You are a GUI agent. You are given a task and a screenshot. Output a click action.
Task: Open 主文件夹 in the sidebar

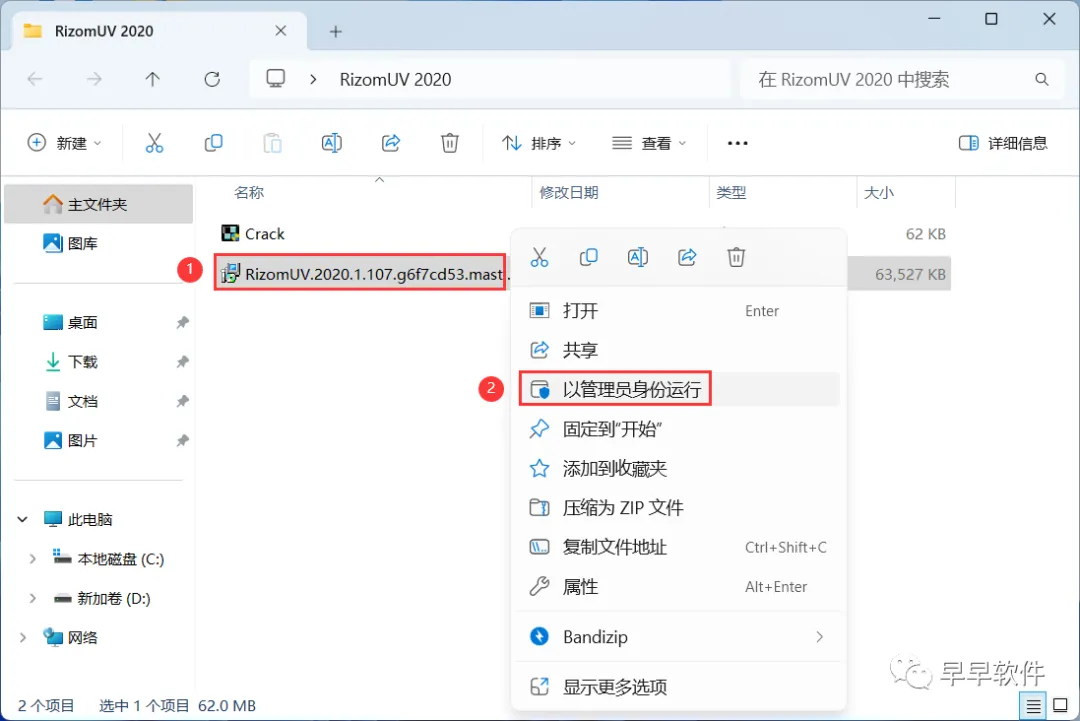pos(98,204)
